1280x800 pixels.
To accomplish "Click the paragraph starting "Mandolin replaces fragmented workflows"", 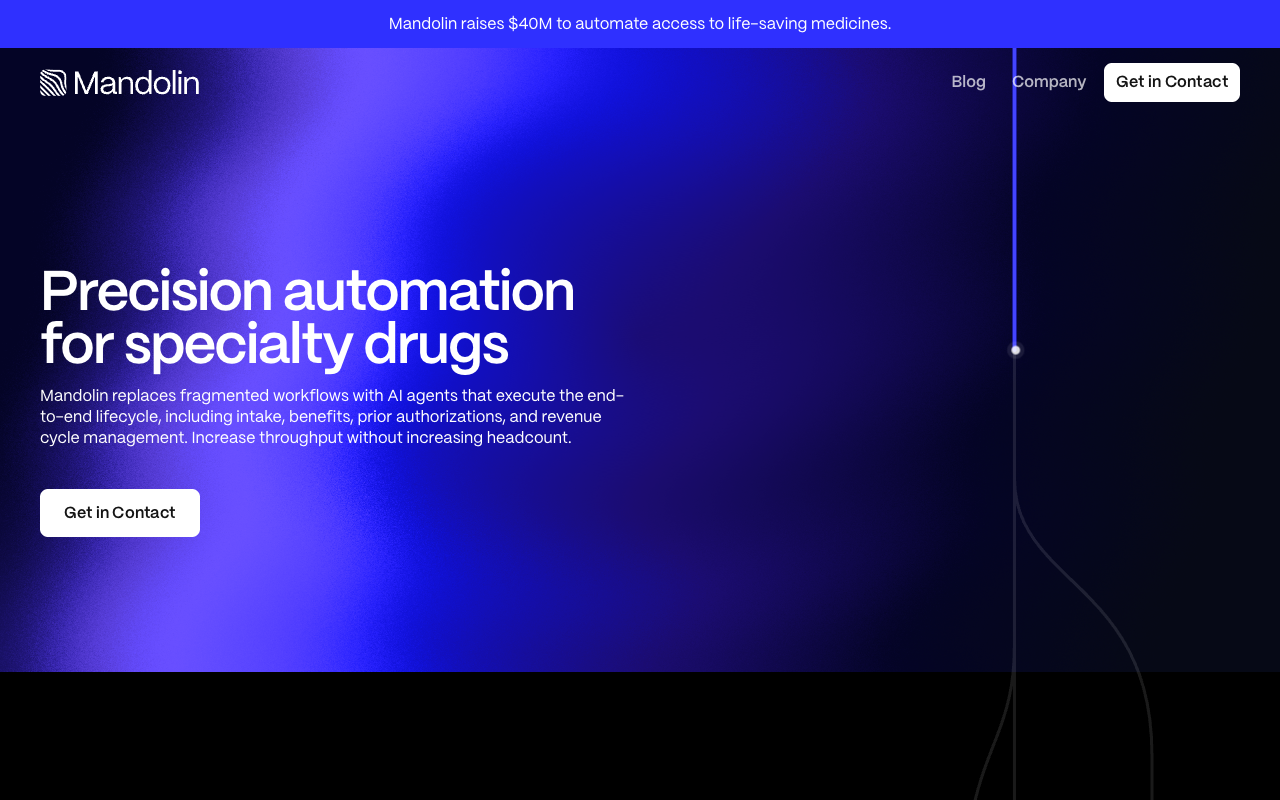I will (x=332, y=417).
